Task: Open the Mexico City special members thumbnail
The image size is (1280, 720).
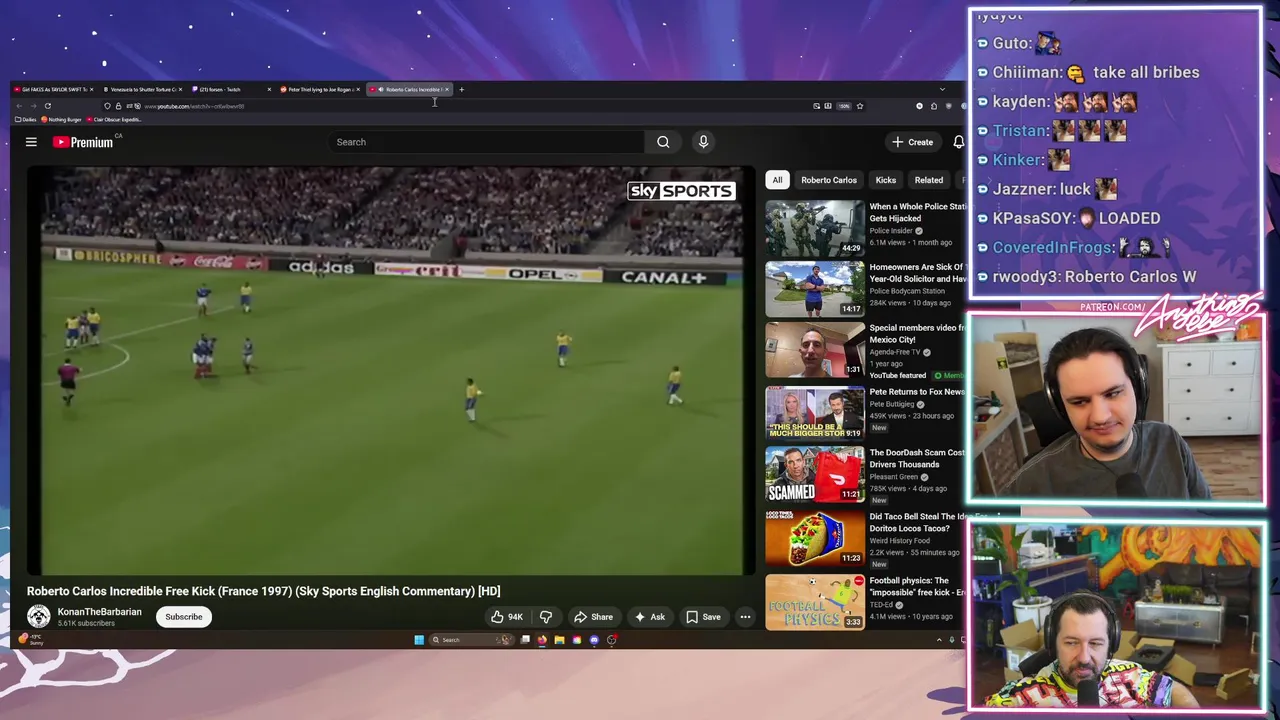Action: pyautogui.click(x=815, y=350)
